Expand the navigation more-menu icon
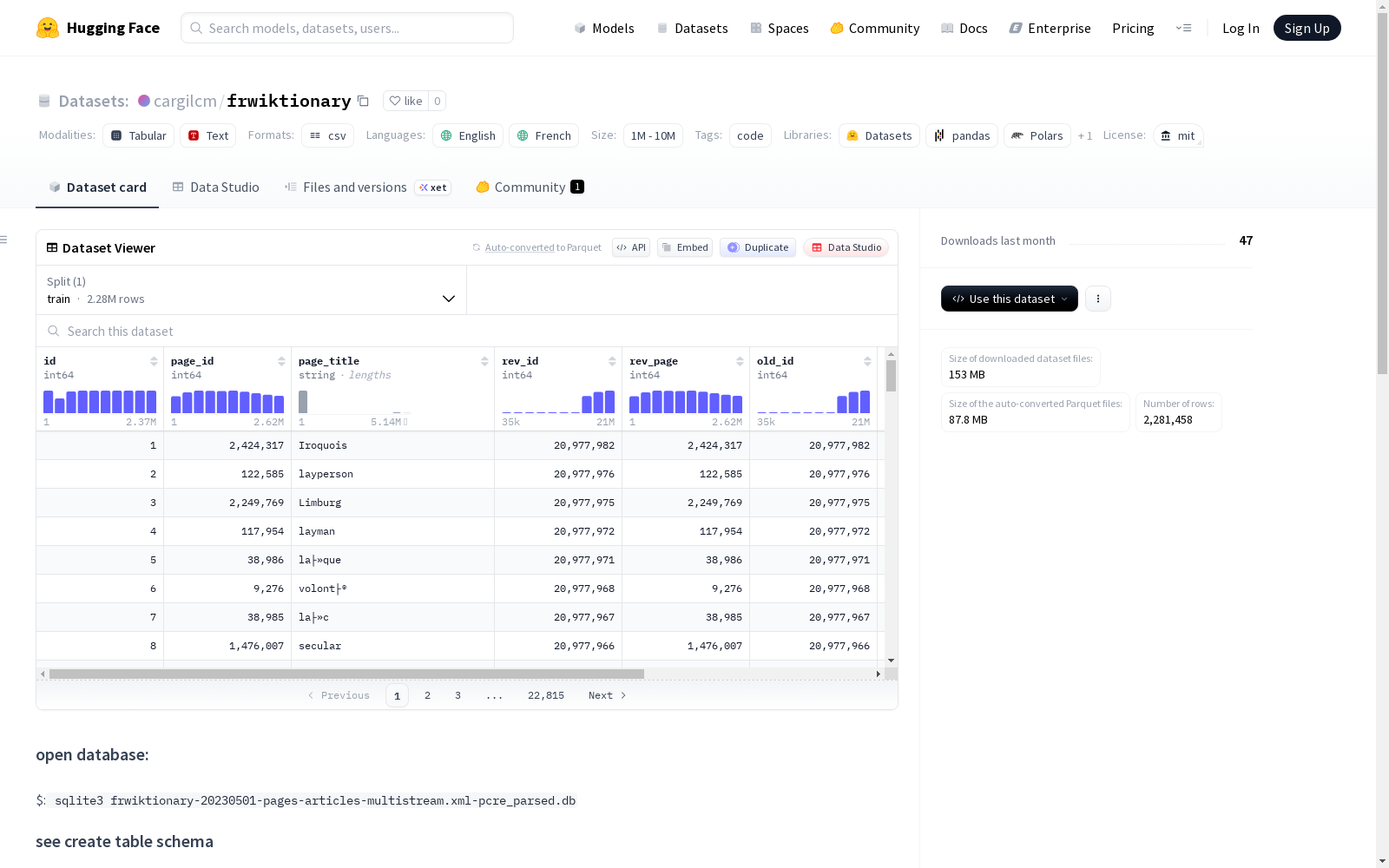This screenshot has height=868, width=1389. (1183, 28)
